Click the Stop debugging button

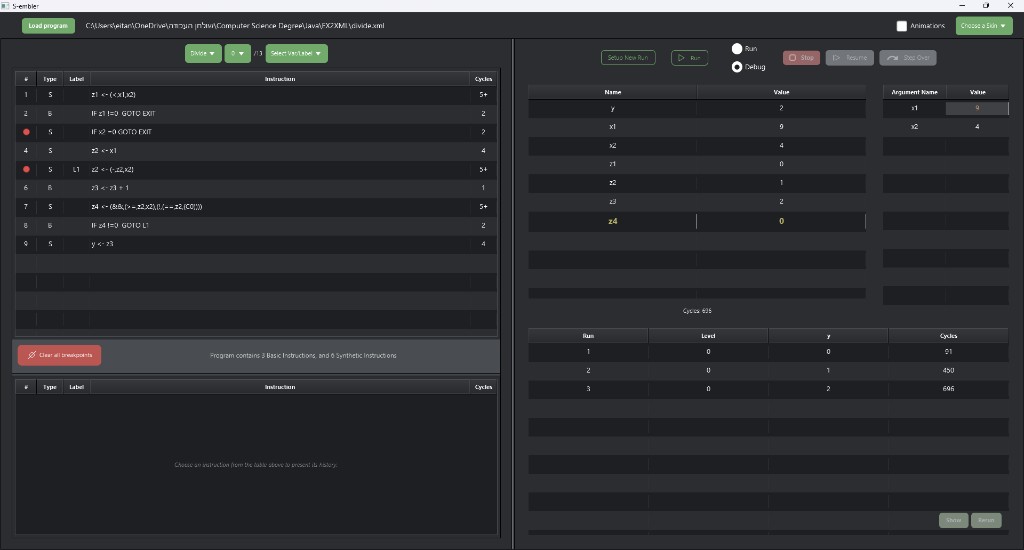pyautogui.click(x=801, y=57)
